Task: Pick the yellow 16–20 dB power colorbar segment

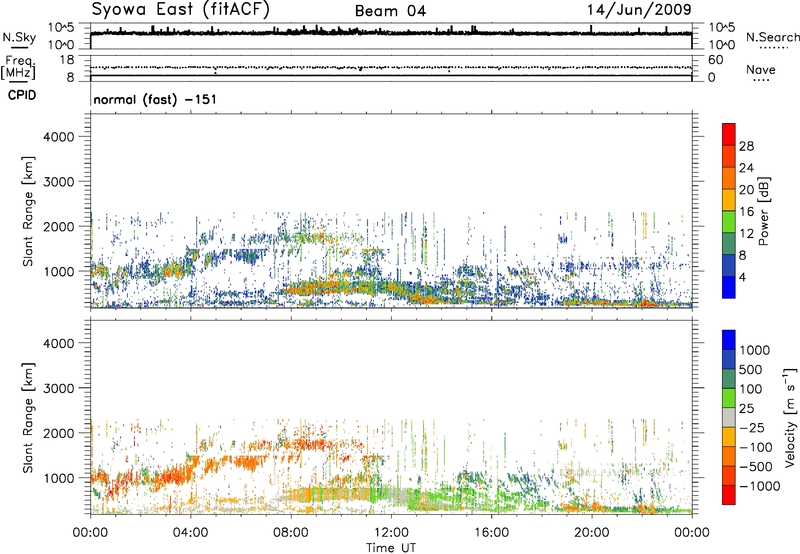Action: pos(729,200)
